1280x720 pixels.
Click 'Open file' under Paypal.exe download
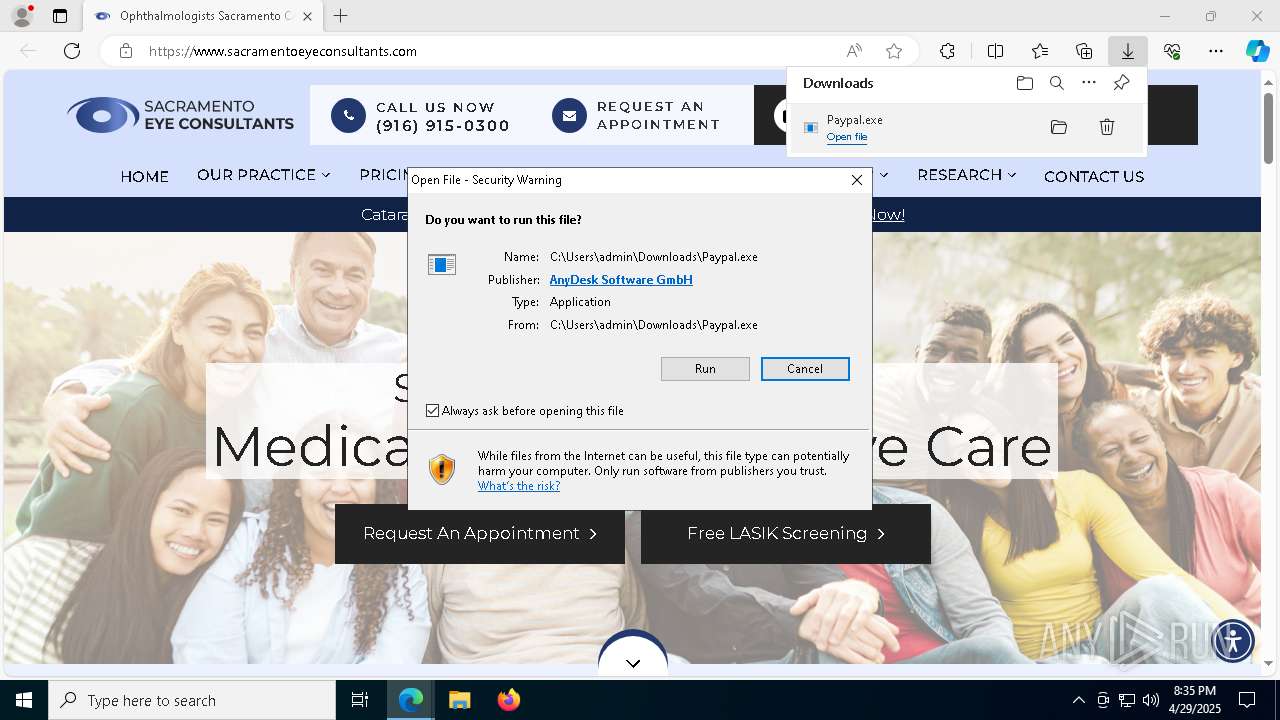point(847,137)
